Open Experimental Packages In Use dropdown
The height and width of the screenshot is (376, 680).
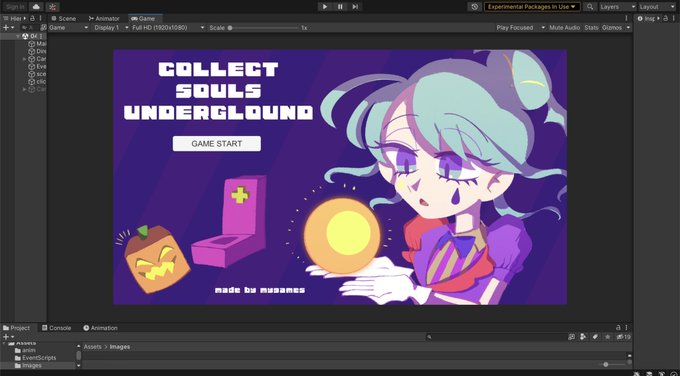pyautogui.click(x=532, y=7)
